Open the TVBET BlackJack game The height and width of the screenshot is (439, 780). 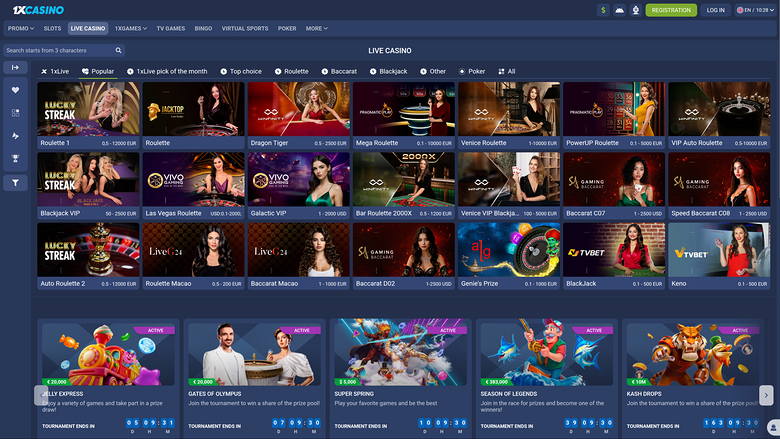[x=614, y=256]
